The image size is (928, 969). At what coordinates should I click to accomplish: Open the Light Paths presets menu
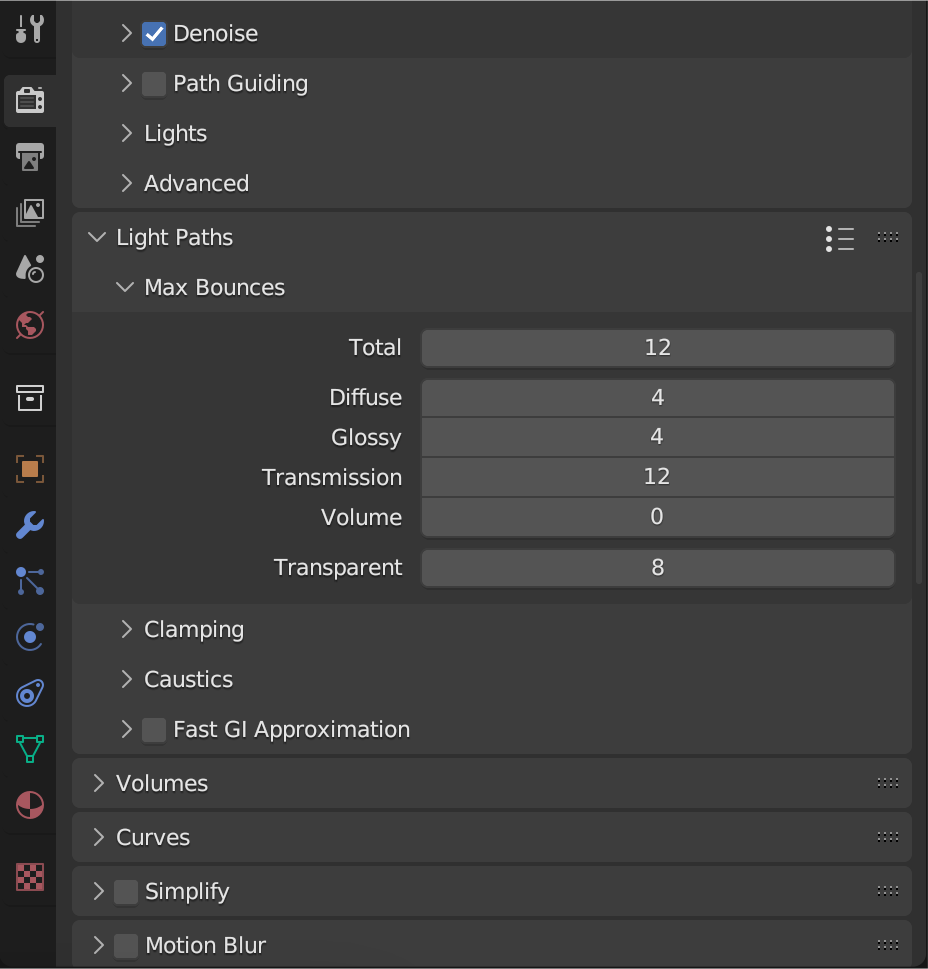(x=840, y=239)
